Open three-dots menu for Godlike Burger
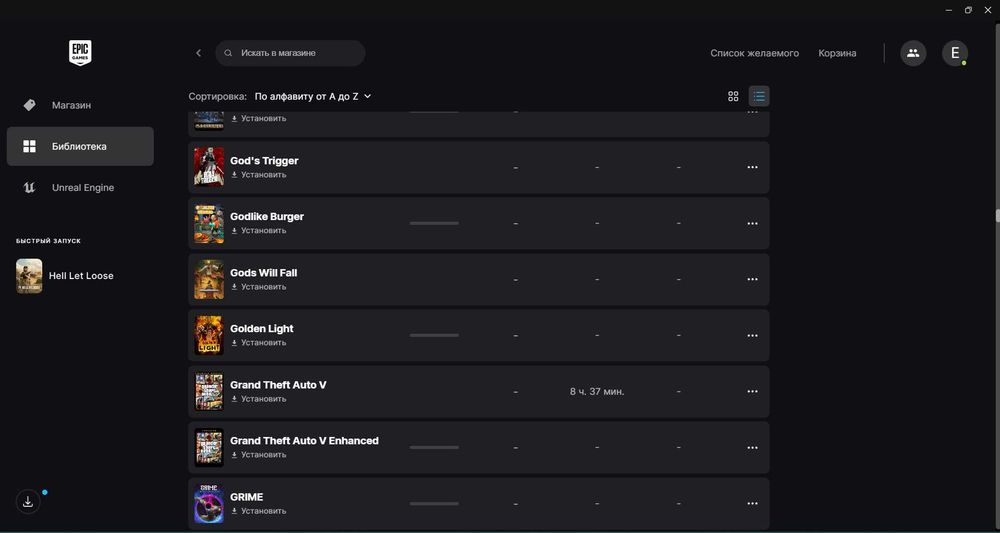The width and height of the screenshot is (1000, 533). pyautogui.click(x=752, y=224)
